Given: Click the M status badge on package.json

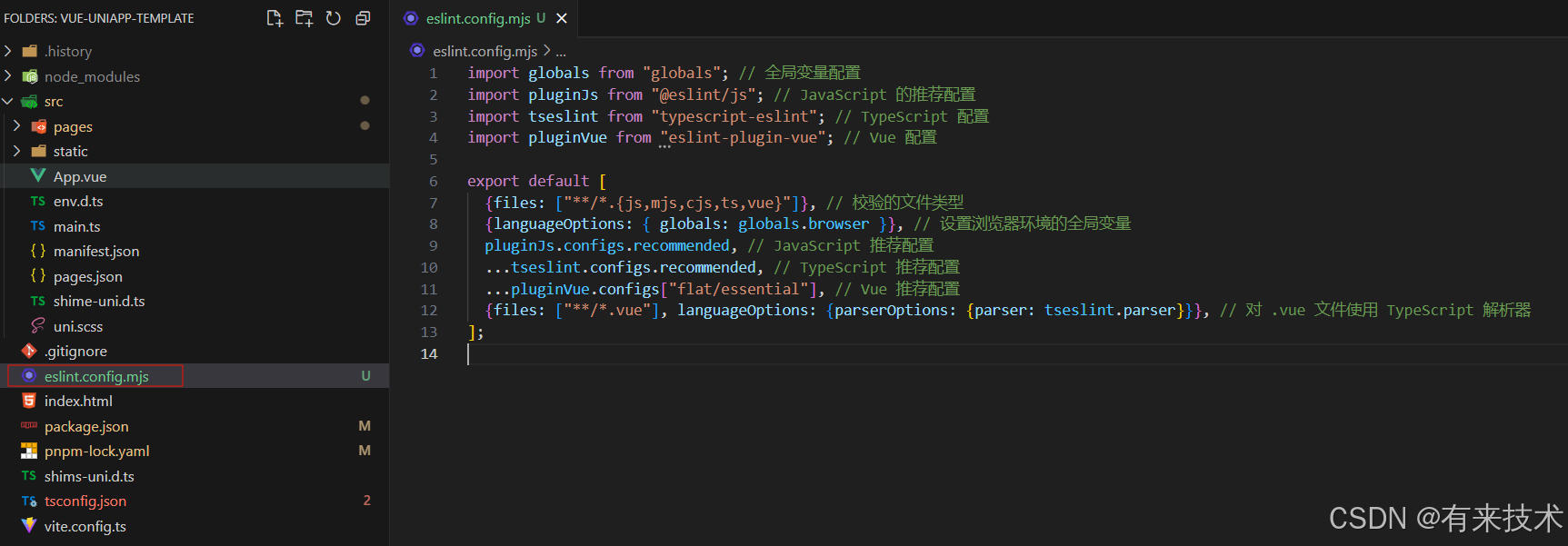Looking at the screenshot, I should (365, 425).
